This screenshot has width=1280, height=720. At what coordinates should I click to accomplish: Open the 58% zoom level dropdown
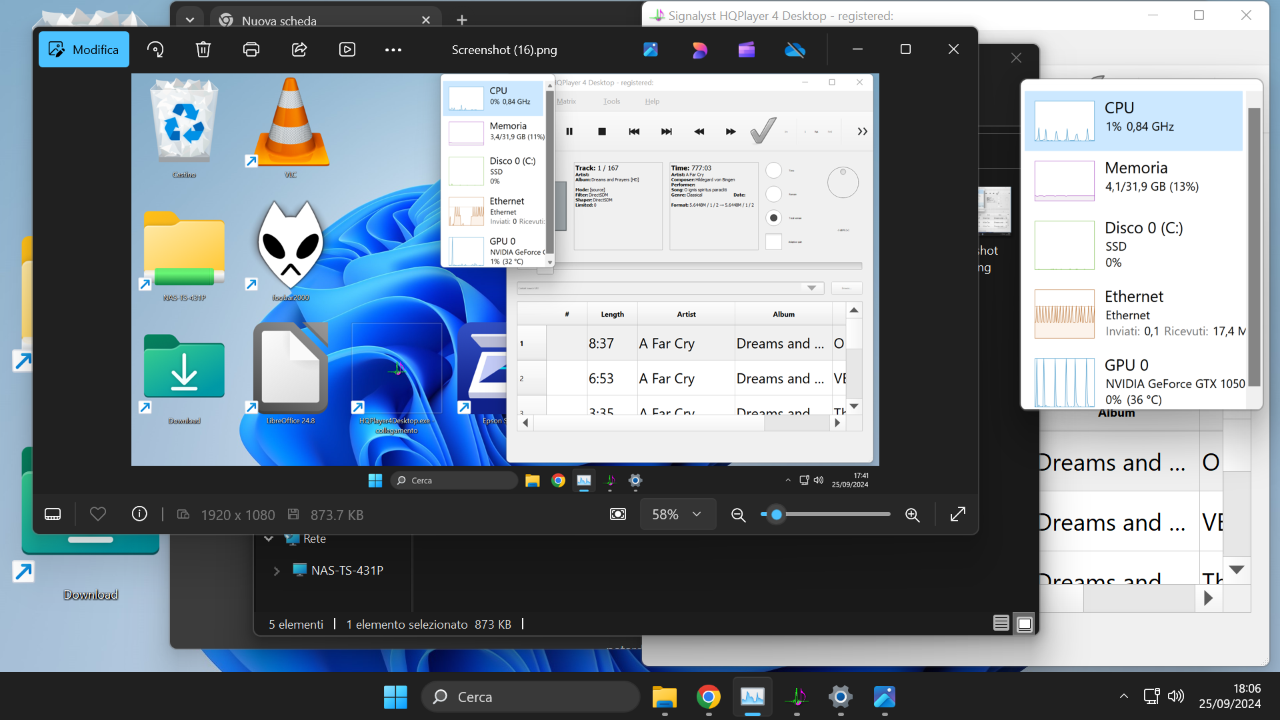coord(677,514)
